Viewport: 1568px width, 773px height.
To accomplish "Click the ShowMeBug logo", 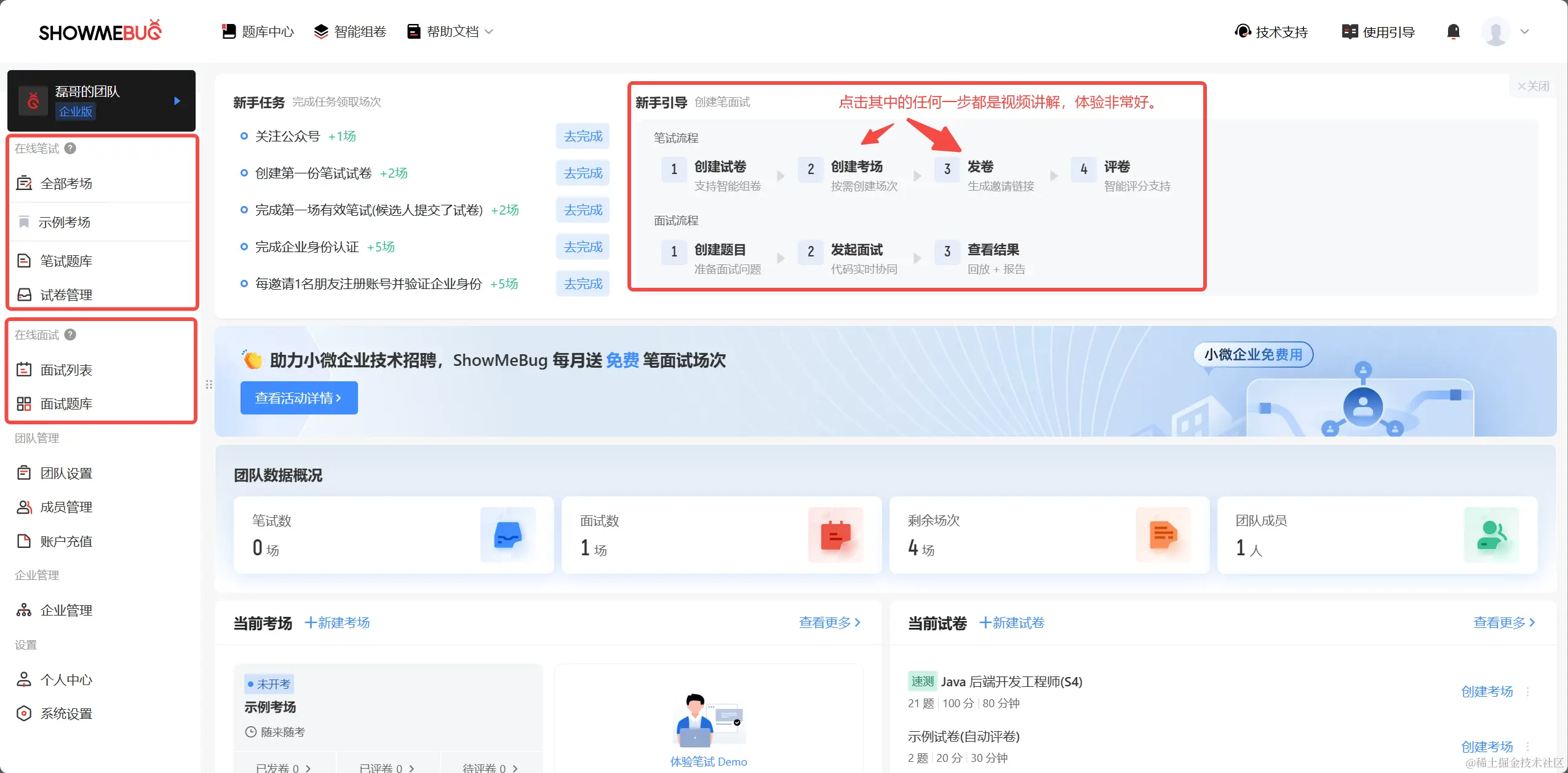I will pyautogui.click(x=100, y=31).
